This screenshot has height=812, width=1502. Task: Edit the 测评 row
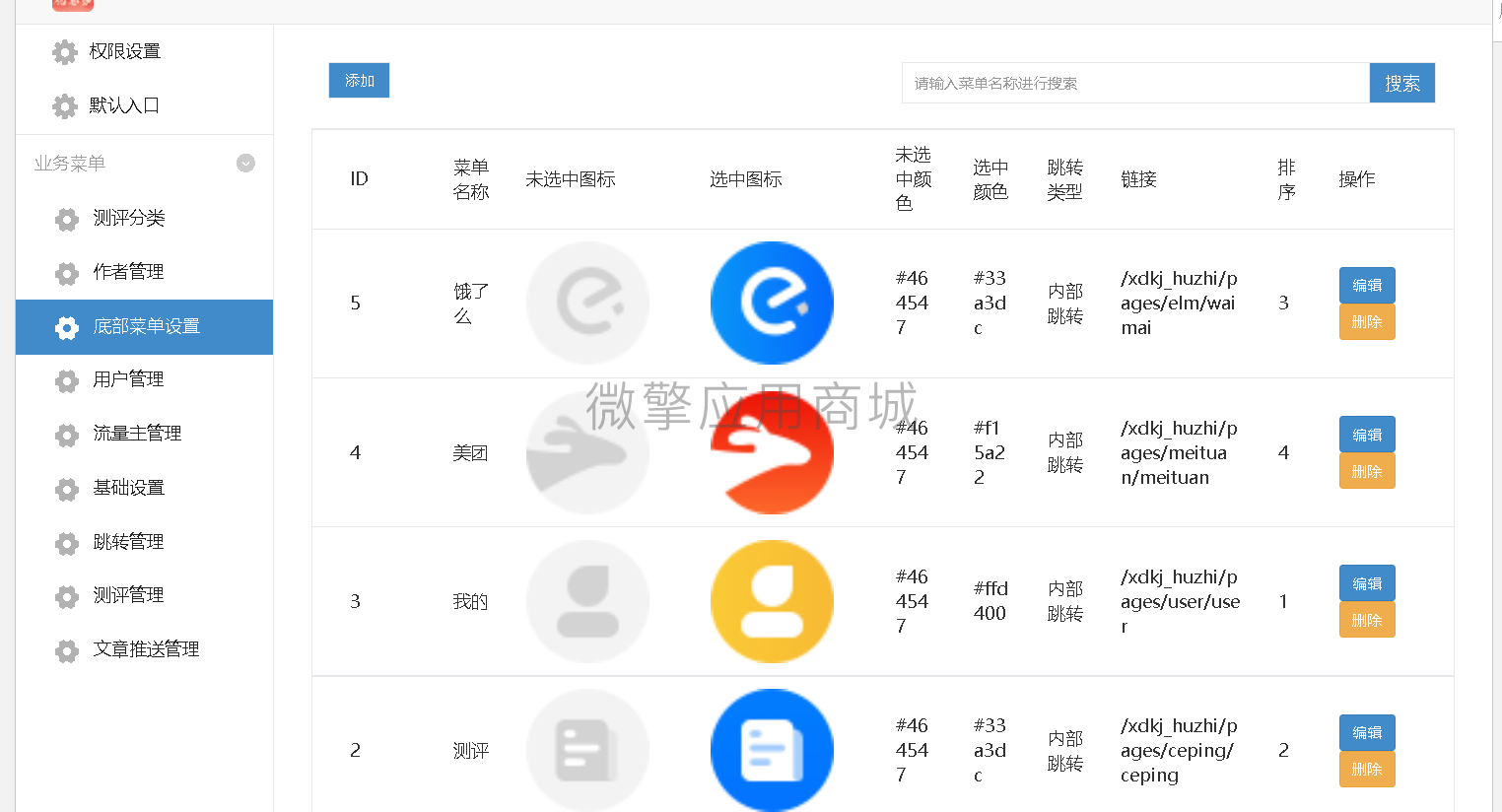[1367, 732]
